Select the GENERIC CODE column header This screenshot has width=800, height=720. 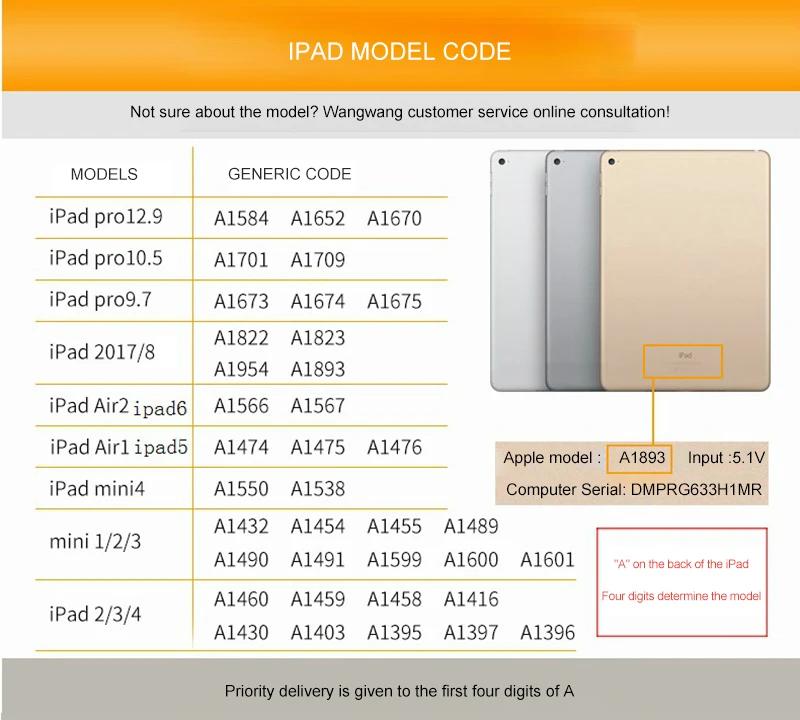coord(289,174)
